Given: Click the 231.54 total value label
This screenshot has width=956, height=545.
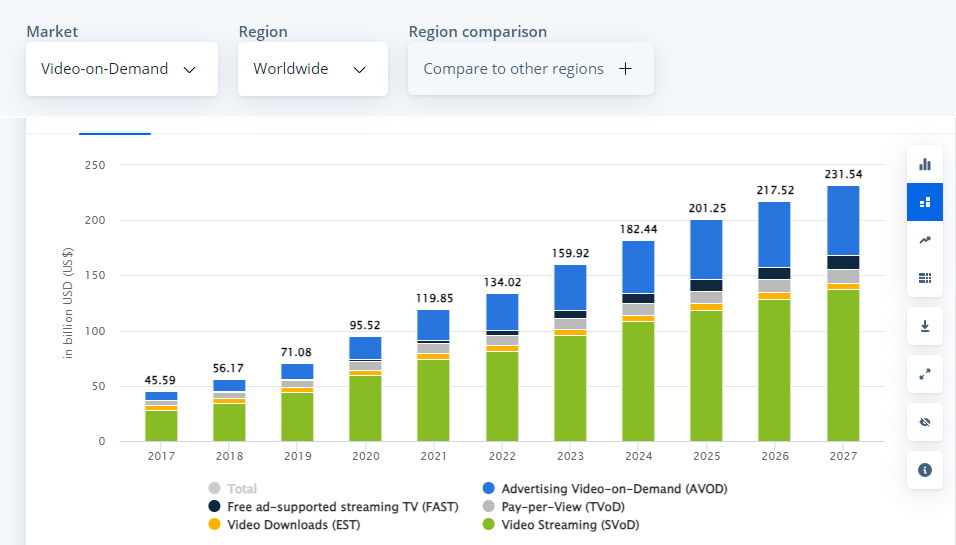Looking at the screenshot, I should click(843, 174).
